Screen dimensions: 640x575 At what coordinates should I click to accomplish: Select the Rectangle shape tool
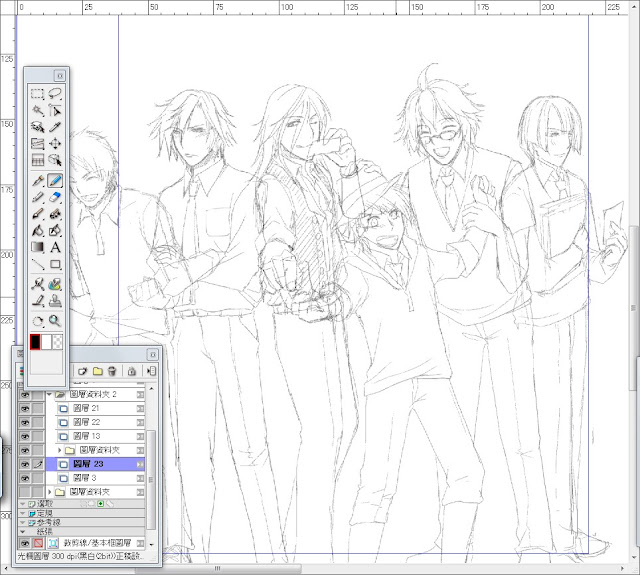point(55,264)
